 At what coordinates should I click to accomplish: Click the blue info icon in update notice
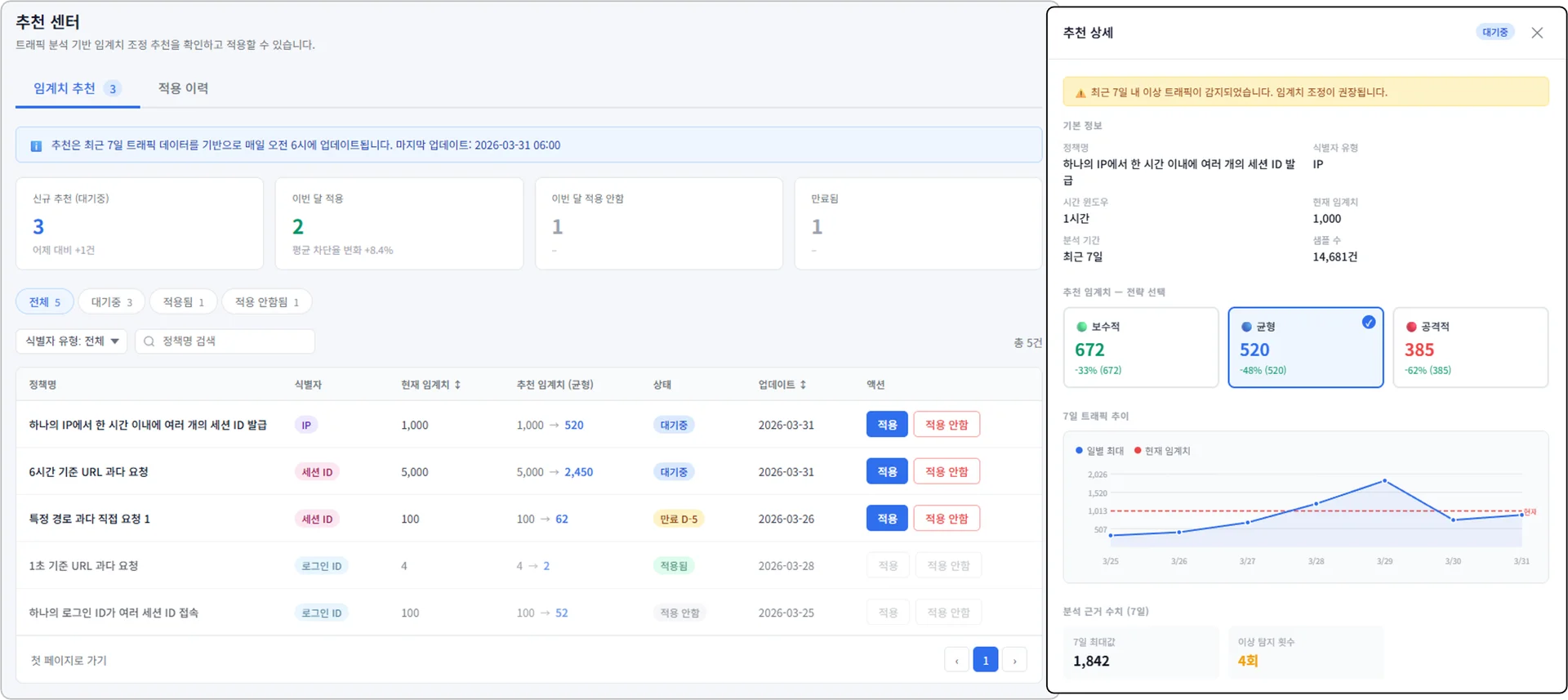pyautogui.click(x=36, y=146)
